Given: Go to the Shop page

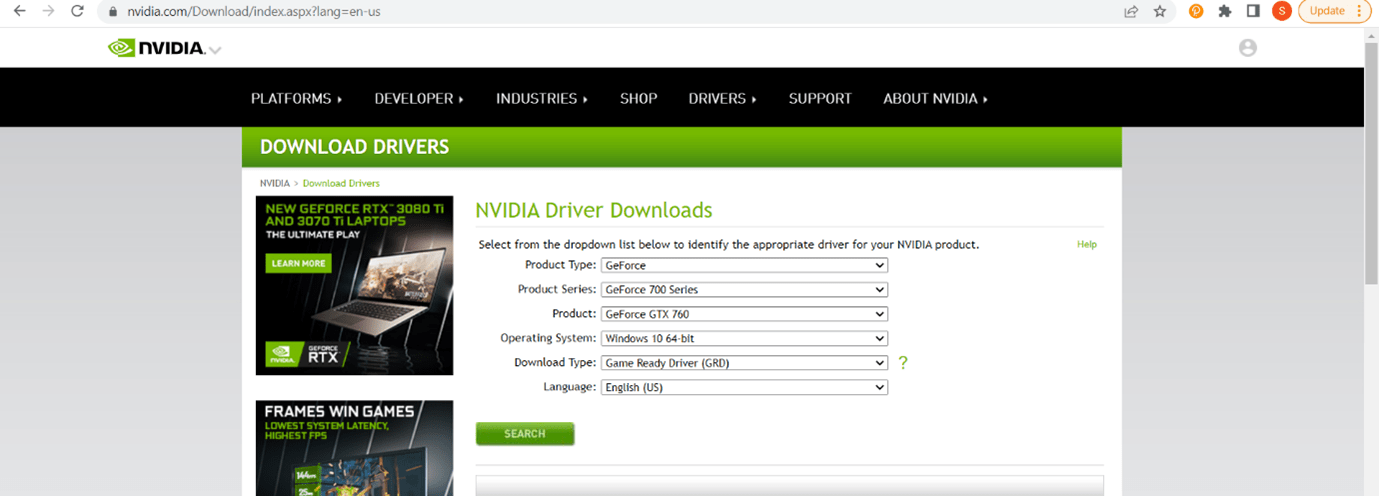Looking at the screenshot, I should (x=638, y=98).
